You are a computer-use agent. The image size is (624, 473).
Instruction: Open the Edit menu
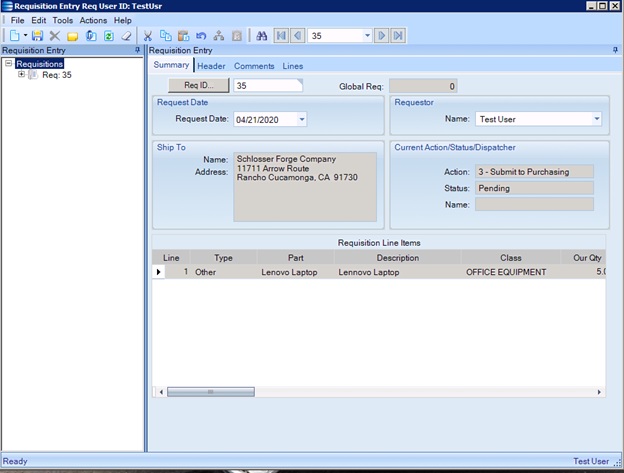coord(39,20)
